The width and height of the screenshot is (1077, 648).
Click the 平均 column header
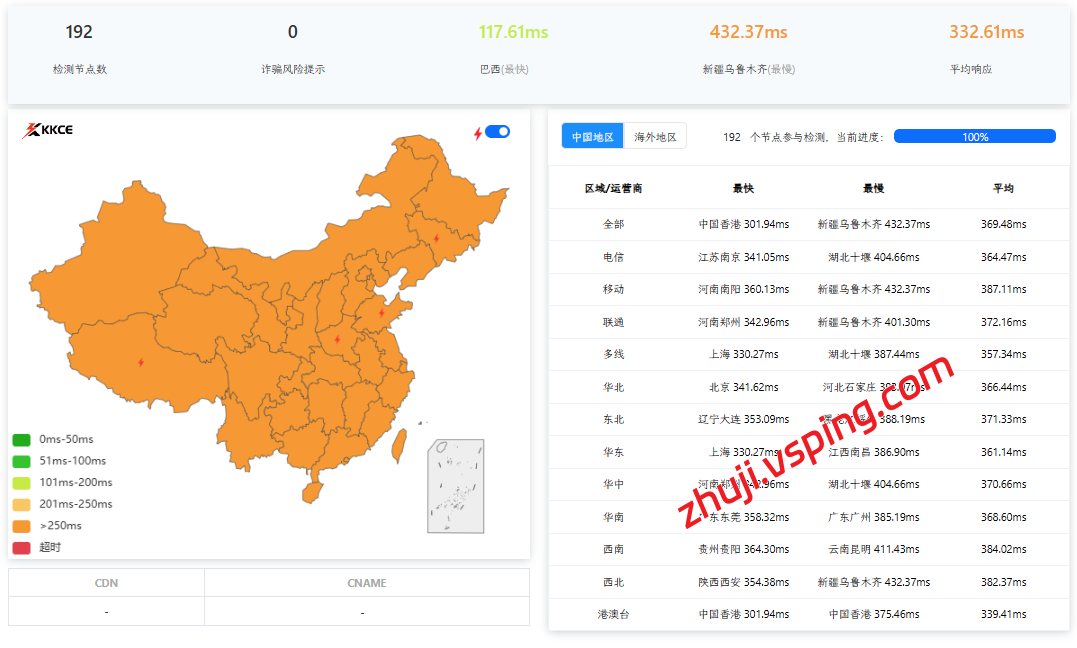click(x=1003, y=188)
